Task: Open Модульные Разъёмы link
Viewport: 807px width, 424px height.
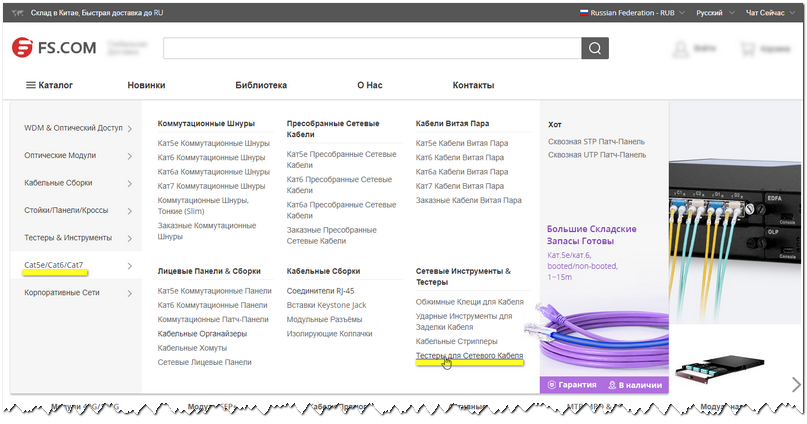Action: tap(324, 320)
